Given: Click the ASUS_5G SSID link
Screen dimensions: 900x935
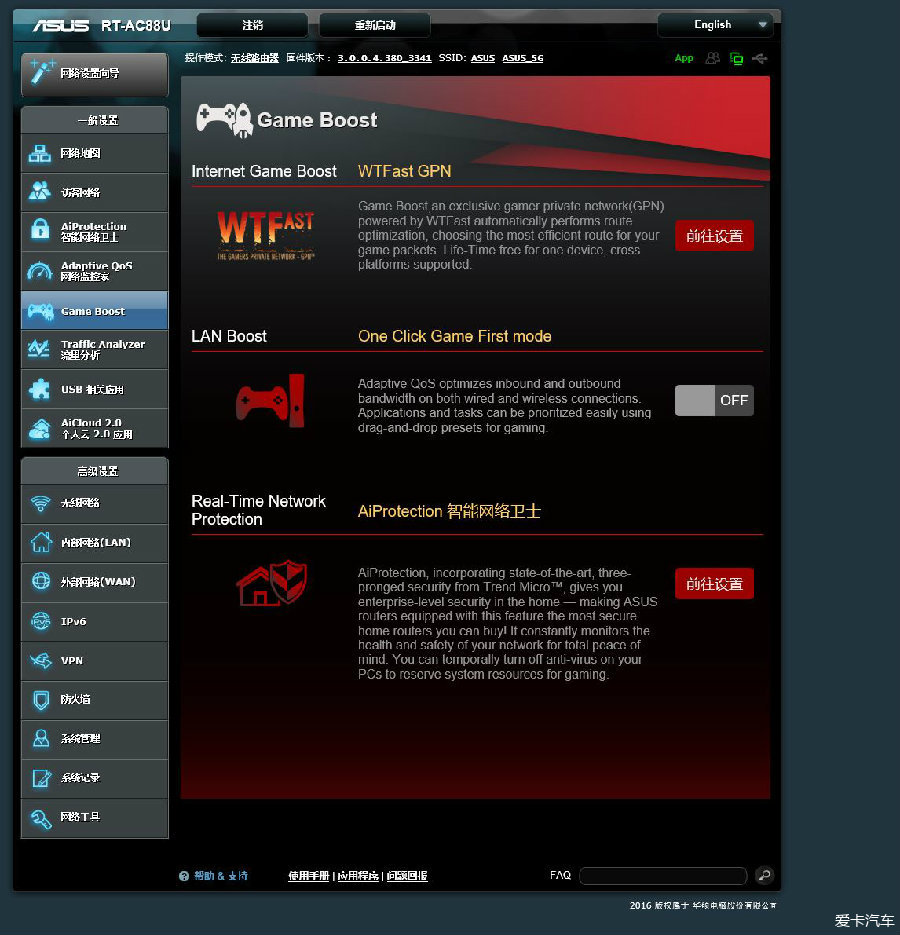Looking at the screenshot, I should tap(522, 58).
